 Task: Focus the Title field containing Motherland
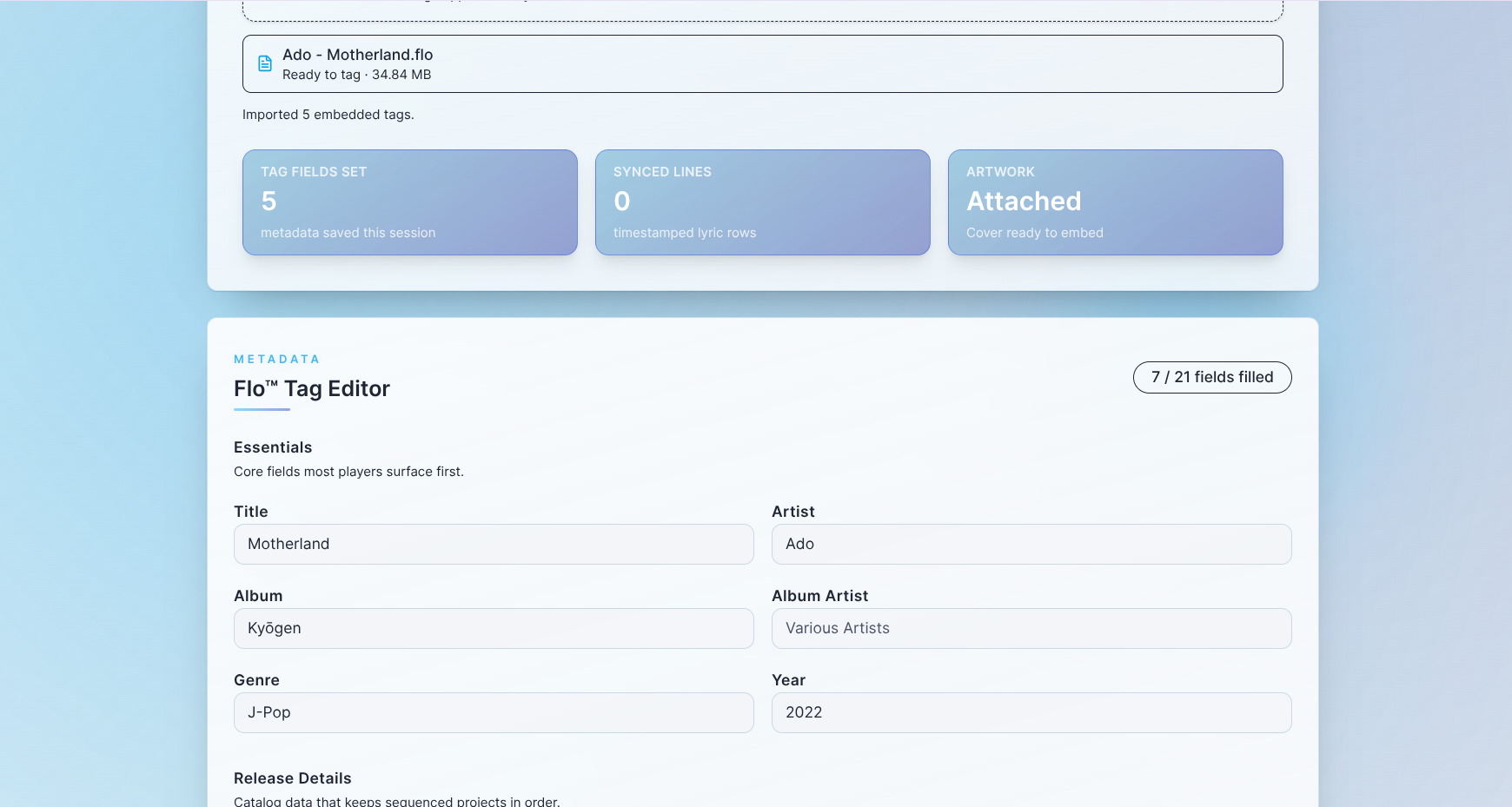[493, 544]
